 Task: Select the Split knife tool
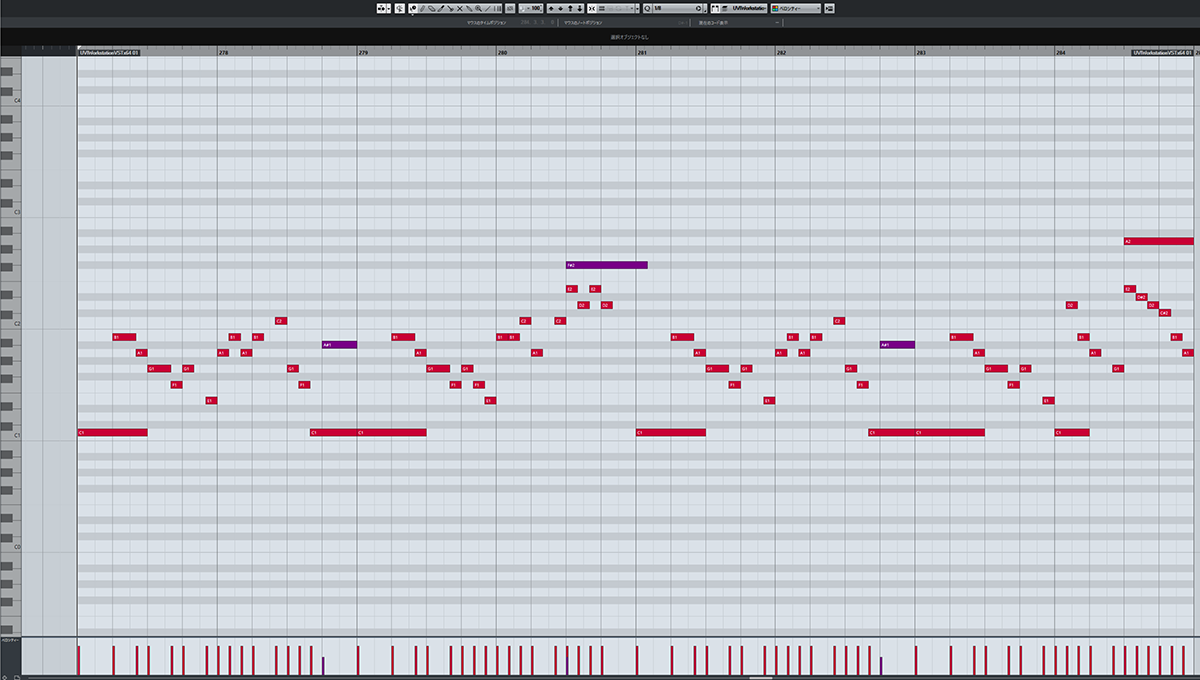pos(450,8)
